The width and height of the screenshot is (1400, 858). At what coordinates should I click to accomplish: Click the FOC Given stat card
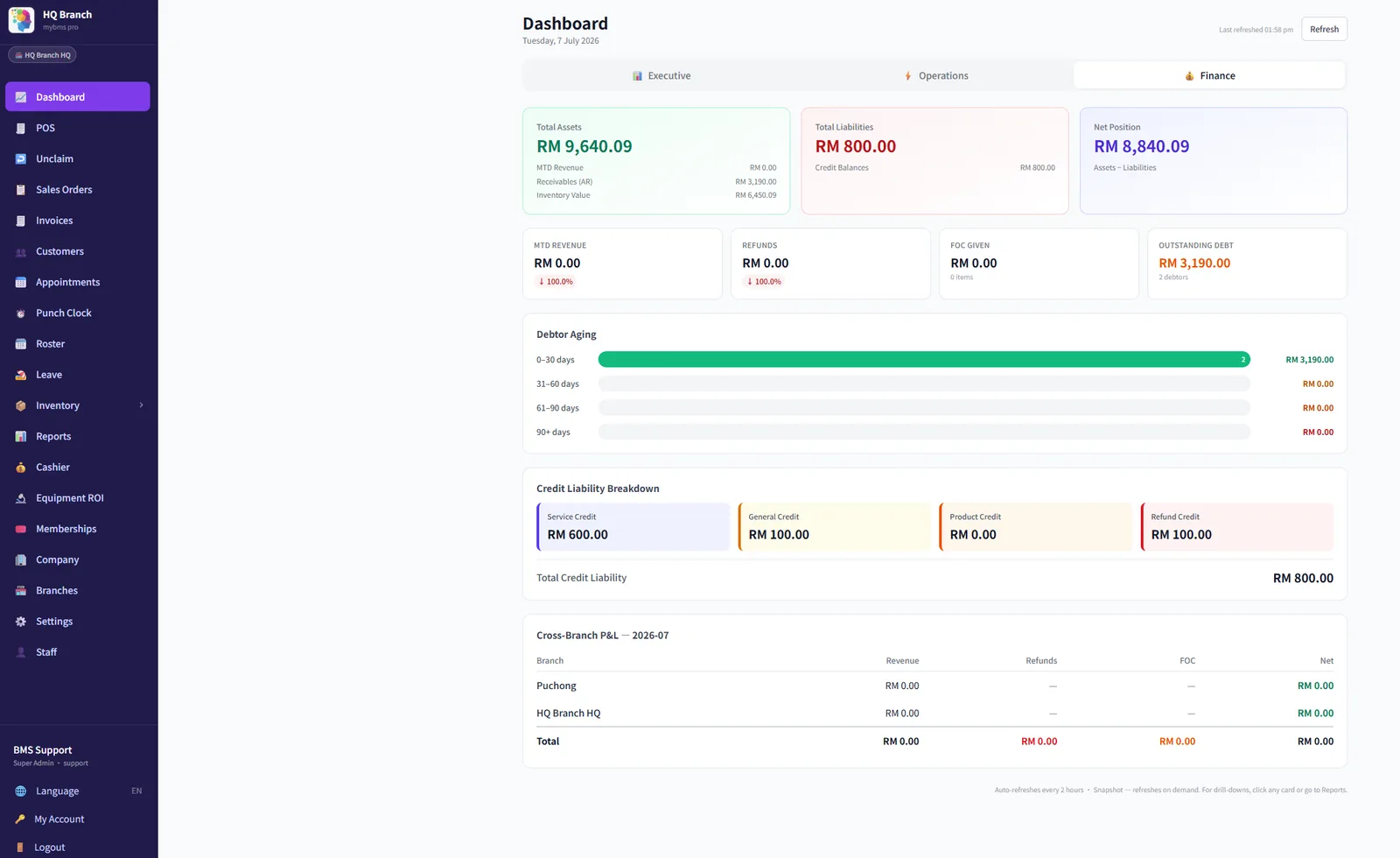point(1039,264)
